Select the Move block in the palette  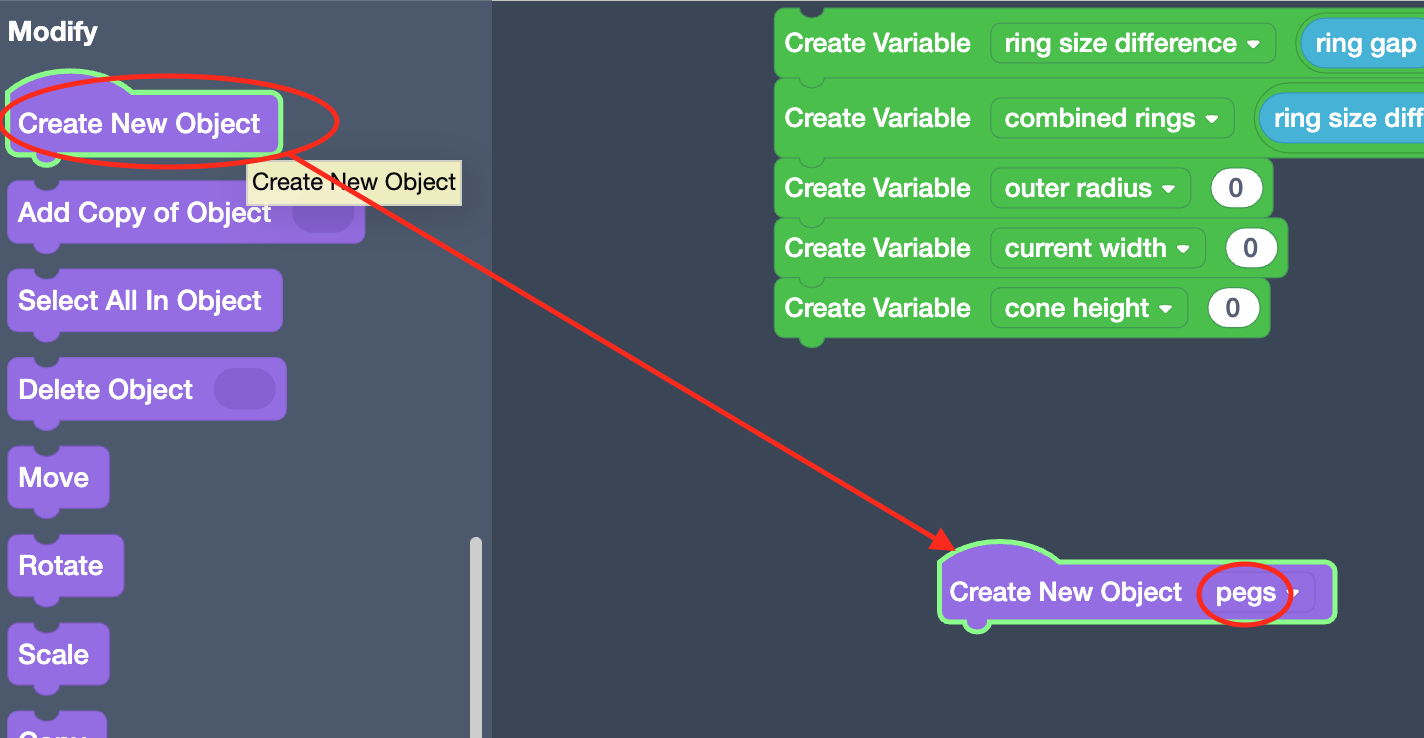coord(54,478)
